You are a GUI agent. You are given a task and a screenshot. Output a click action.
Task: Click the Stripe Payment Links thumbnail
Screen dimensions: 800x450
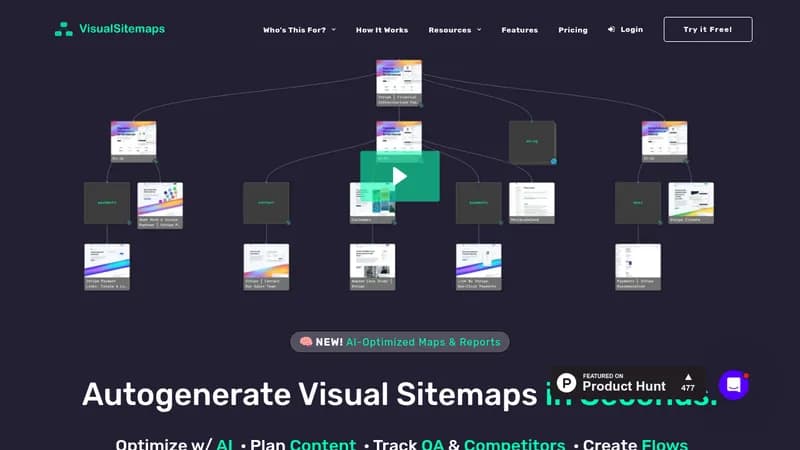[x=107, y=267]
